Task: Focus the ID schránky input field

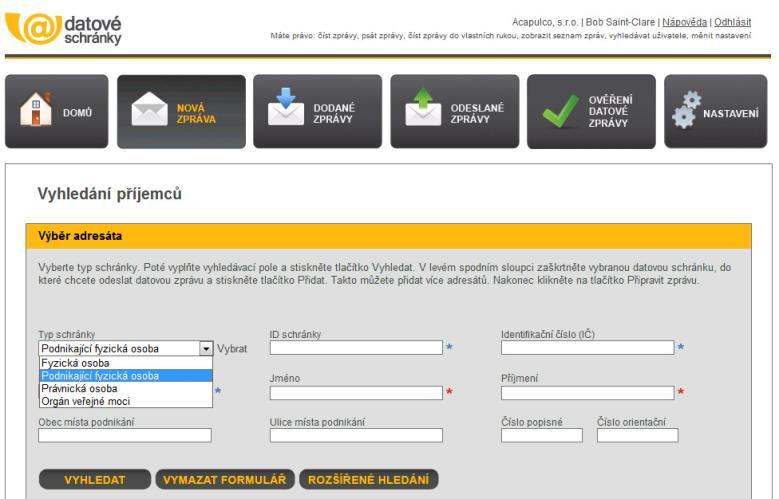Action: click(355, 348)
